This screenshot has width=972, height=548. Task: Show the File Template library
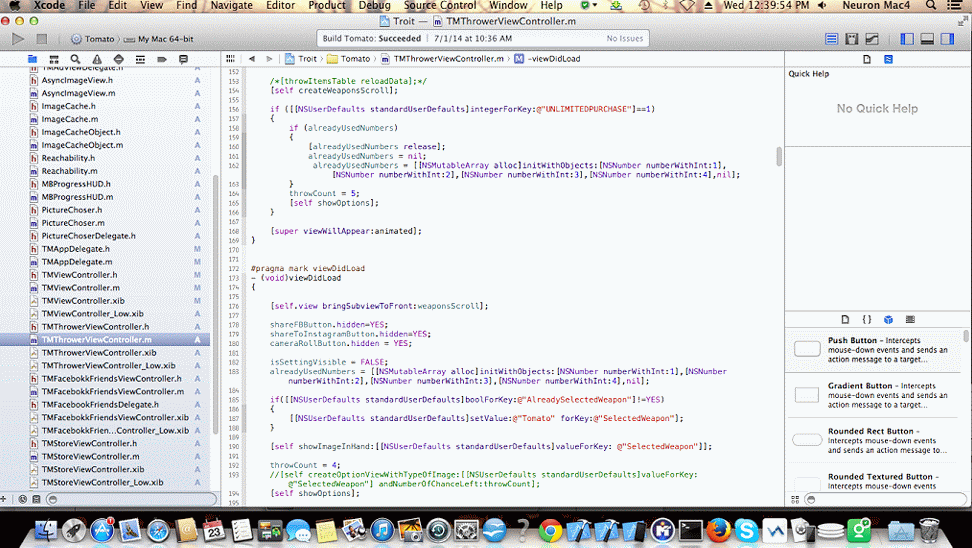[x=845, y=320]
